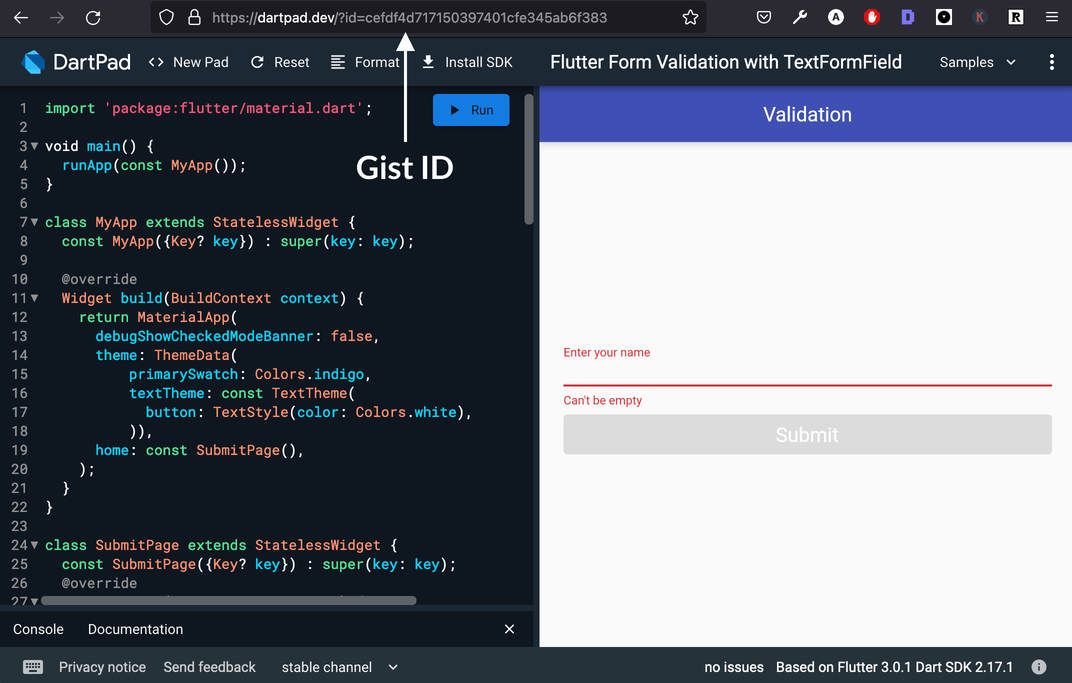The height and width of the screenshot is (683, 1072).
Task: Open the Pocket save icon
Action: pos(764,18)
